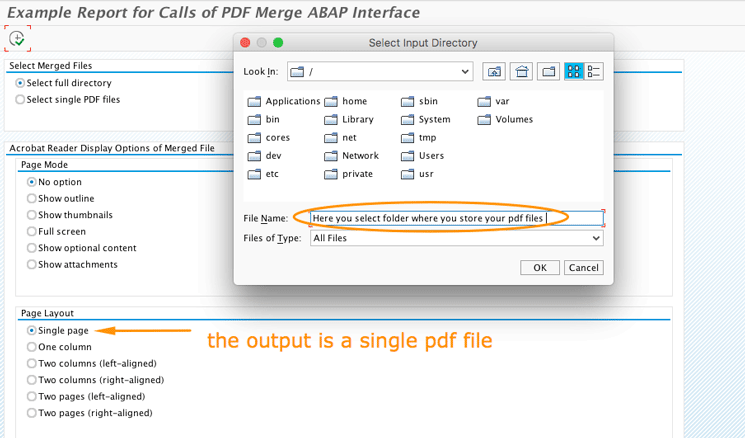This screenshot has height=438, width=745.
Task: Click the green zoom window button
Action: click(278, 43)
